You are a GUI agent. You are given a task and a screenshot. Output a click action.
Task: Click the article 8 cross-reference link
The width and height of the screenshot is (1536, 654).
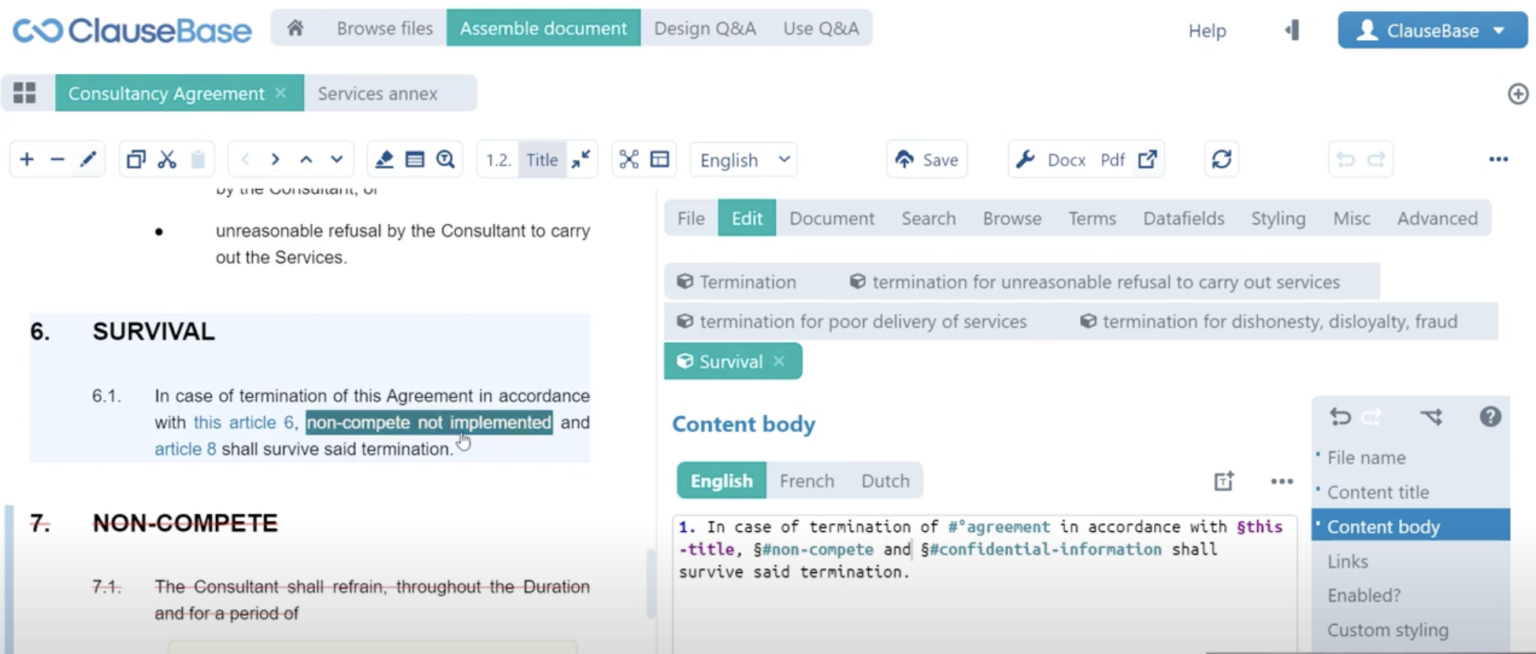click(x=185, y=449)
